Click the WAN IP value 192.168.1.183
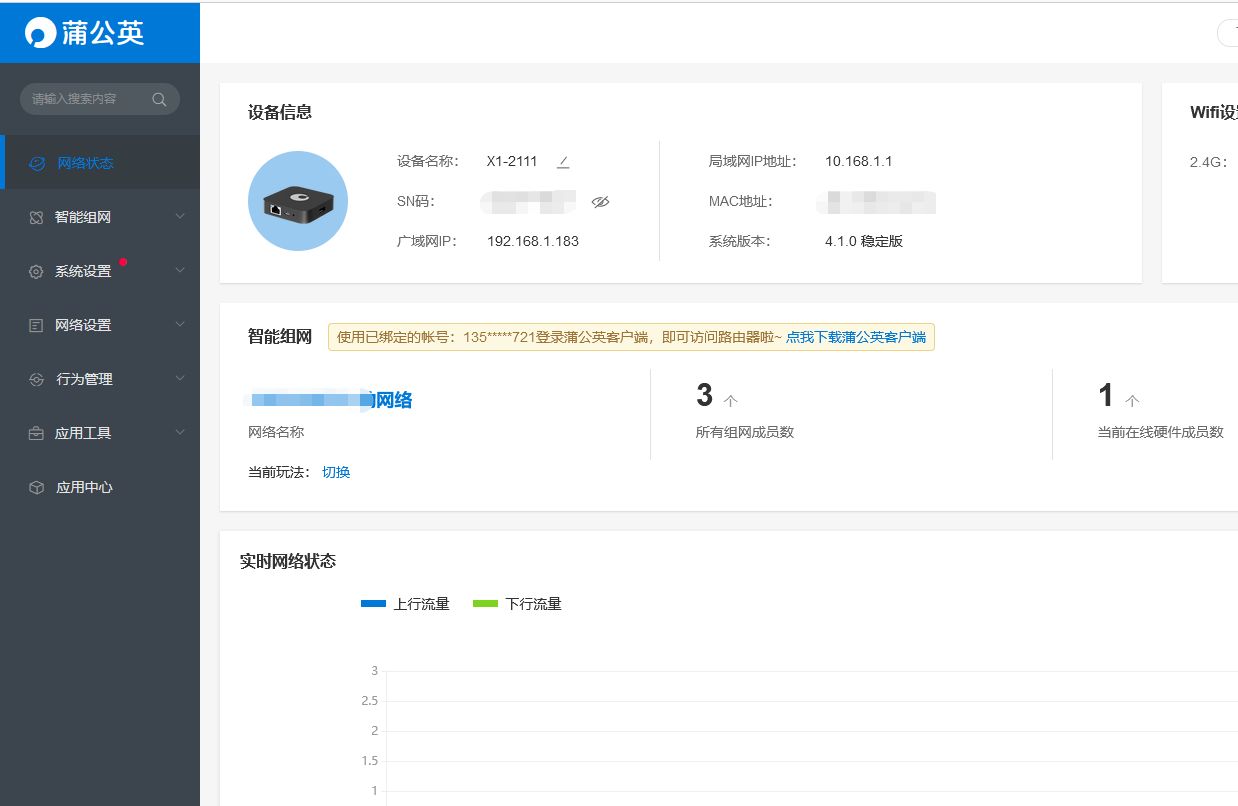 click(x=533, y=241)
